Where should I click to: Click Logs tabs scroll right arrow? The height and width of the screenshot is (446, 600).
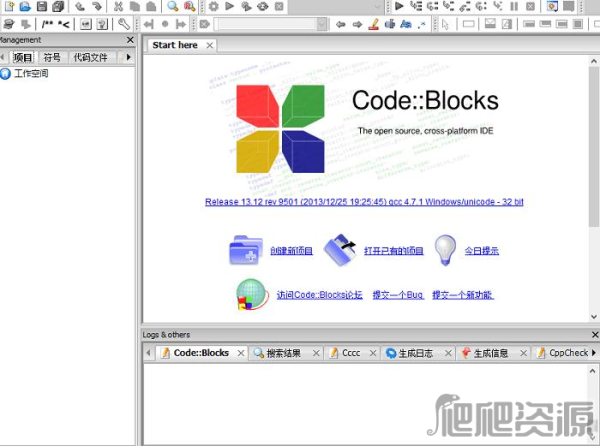593,352
